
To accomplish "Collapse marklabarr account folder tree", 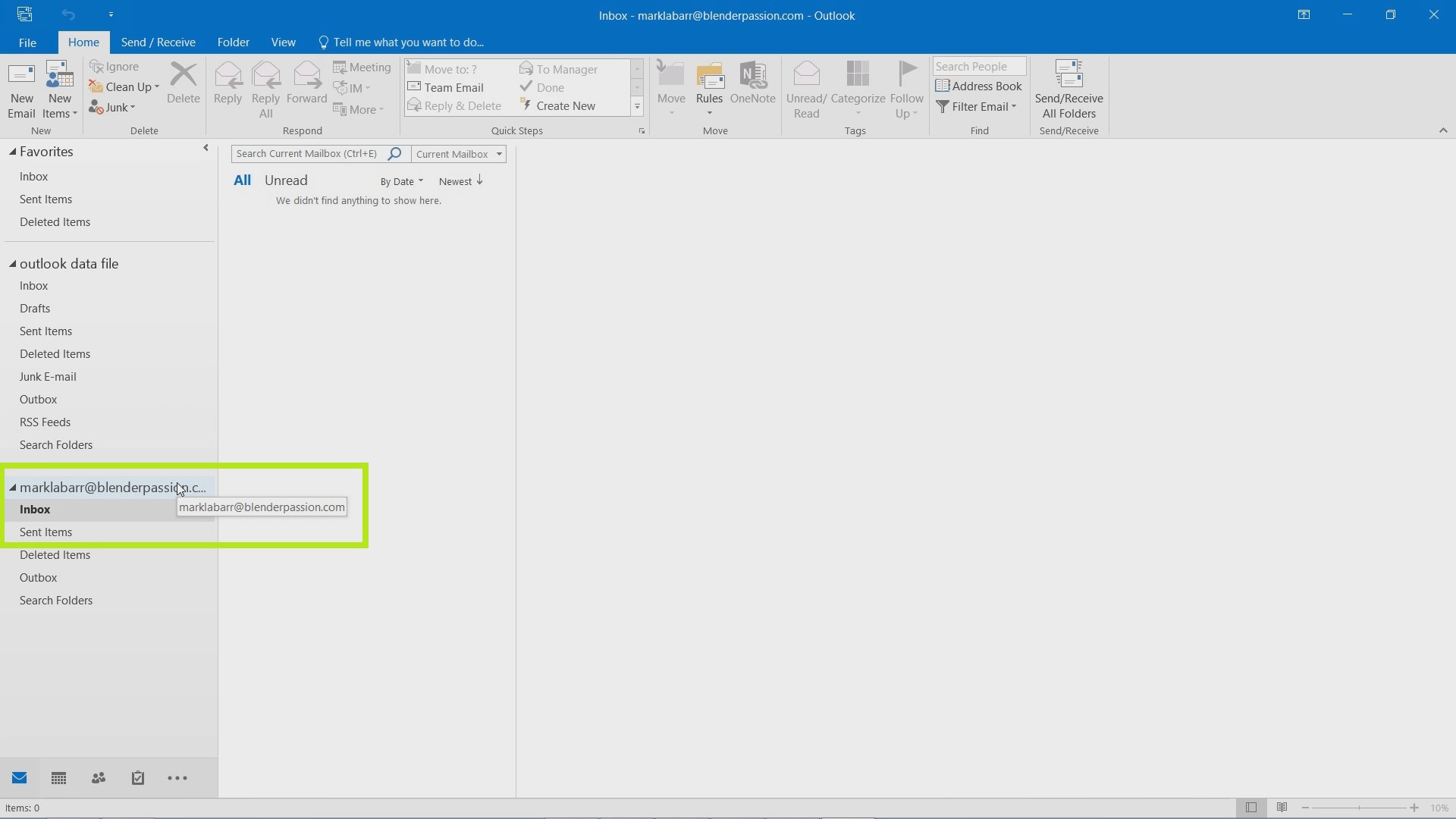I will coord(13,488).
